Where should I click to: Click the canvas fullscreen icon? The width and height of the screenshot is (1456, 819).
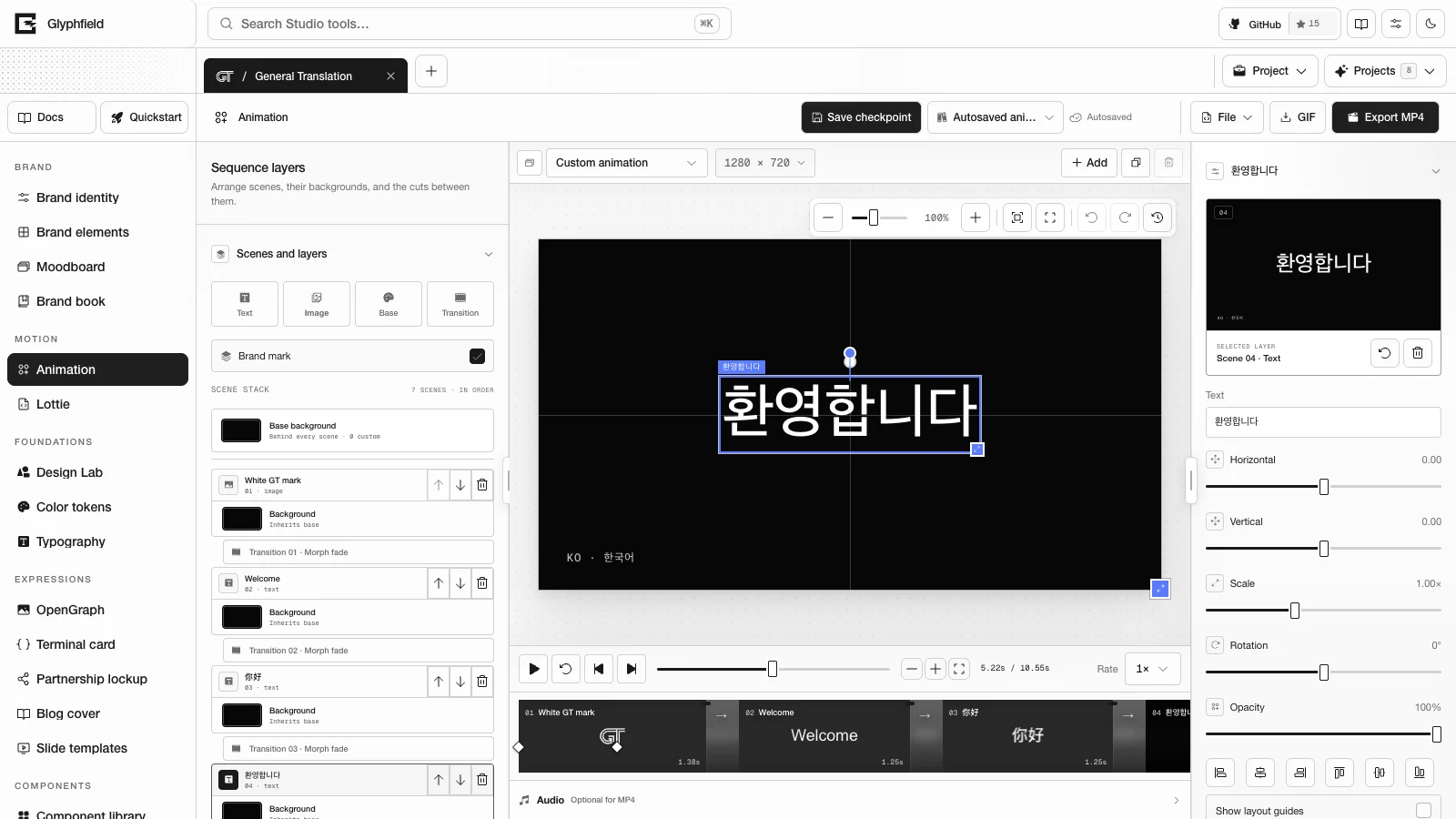tap(1050, 217)
